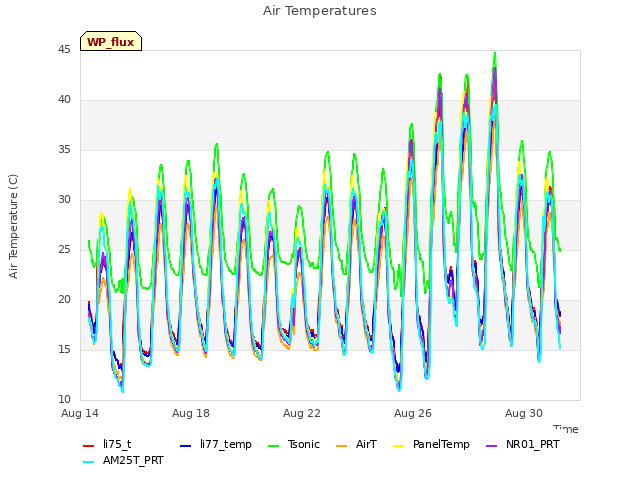Click the Aug 14 x-axis label
The width and height of the screenshot is (640, 480).
click(80, 413)
